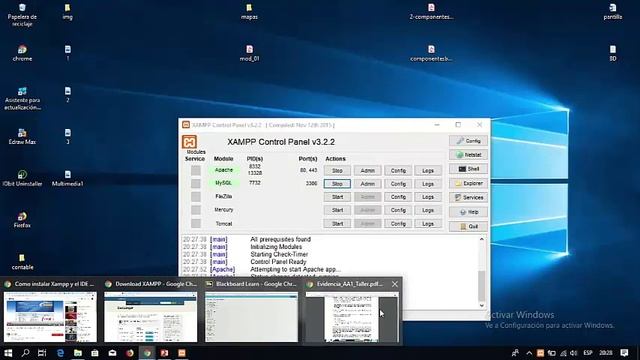
Task: Click the XAMPP log scrollbar thumb
Action: coord(482,285)
